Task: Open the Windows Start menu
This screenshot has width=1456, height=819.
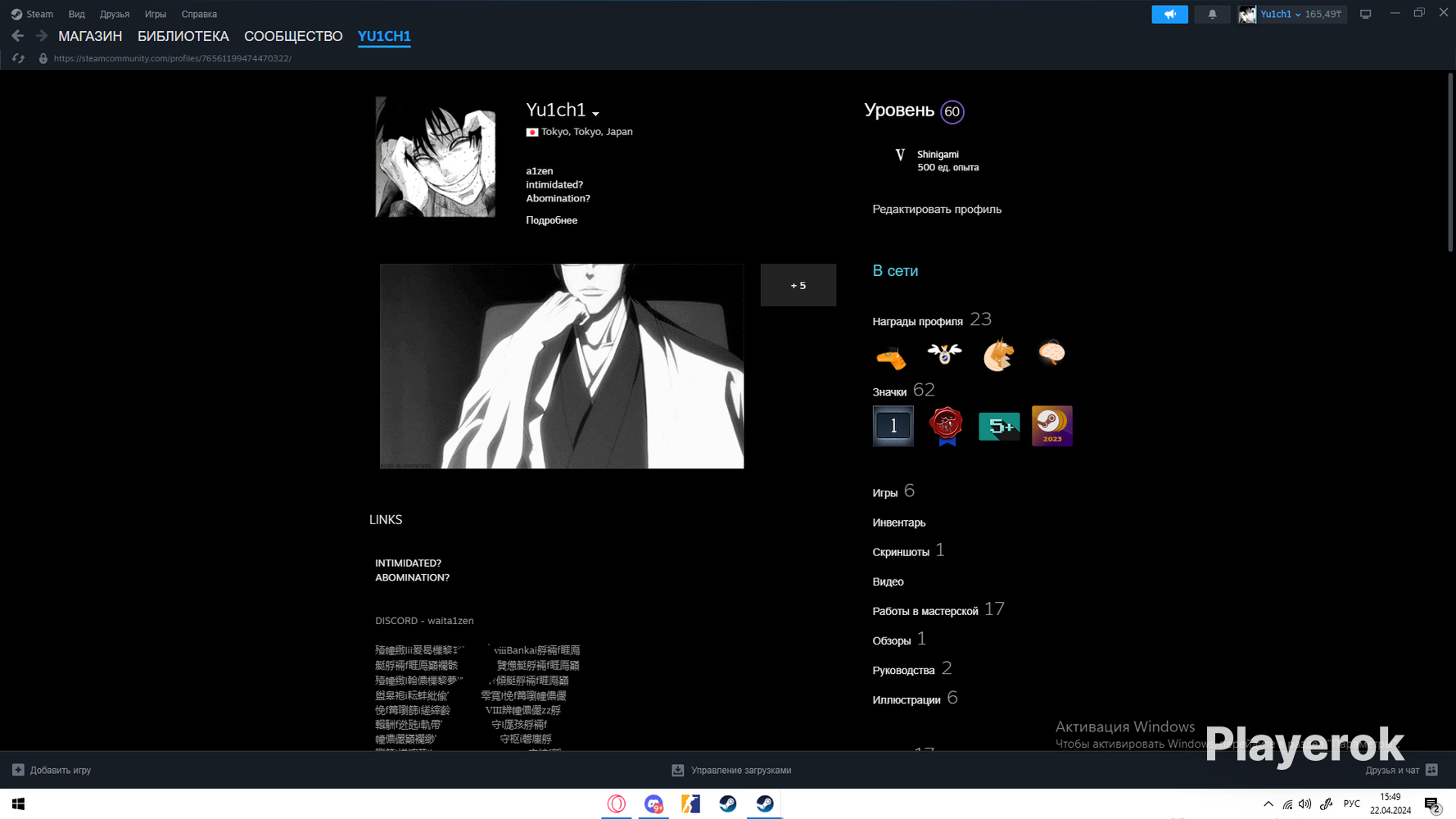Action: 18,804
